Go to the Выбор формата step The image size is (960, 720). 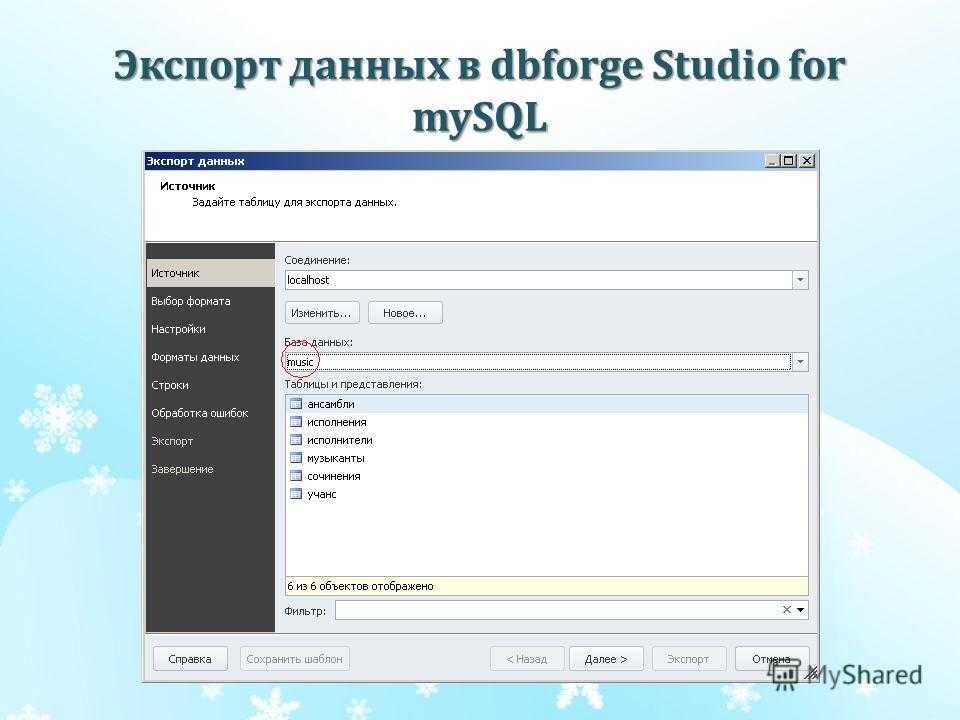point(211,301)
